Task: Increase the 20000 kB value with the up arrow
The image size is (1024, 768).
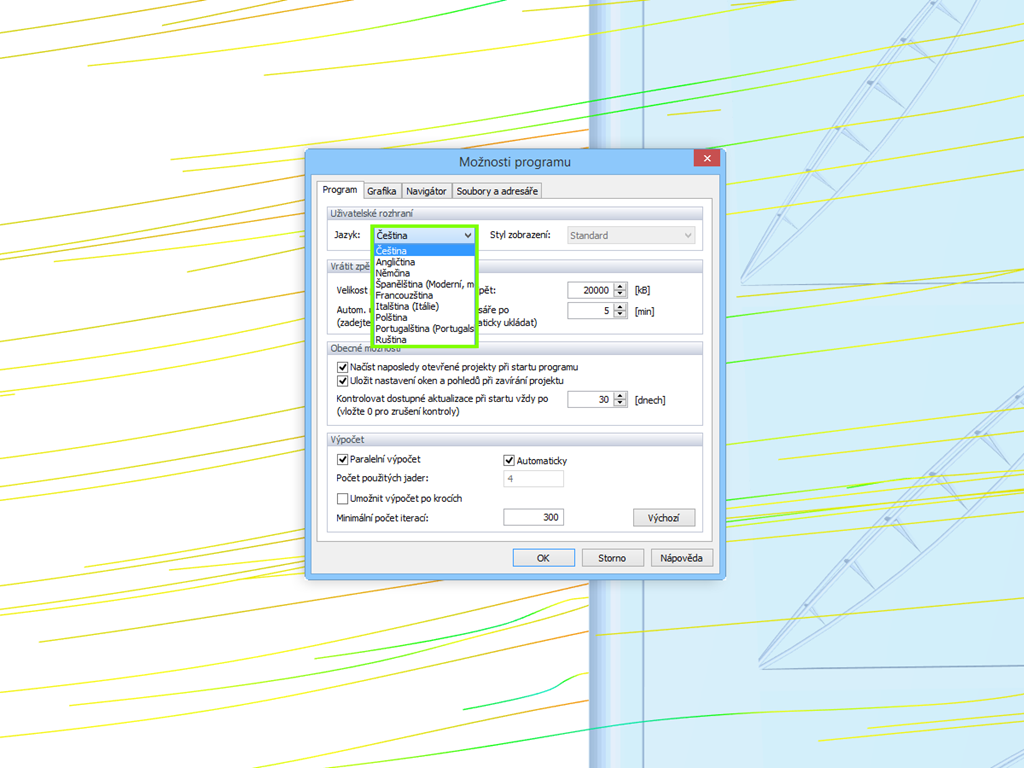Action: coord(621,285)
